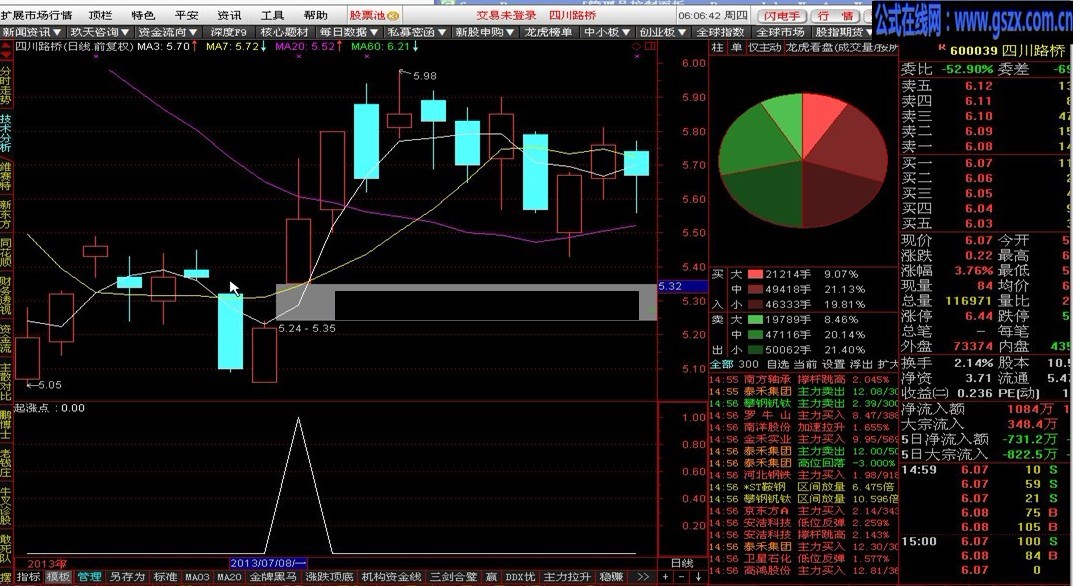
Task: Expand the 创业板 dropdown
Action: tap(663, 31)
